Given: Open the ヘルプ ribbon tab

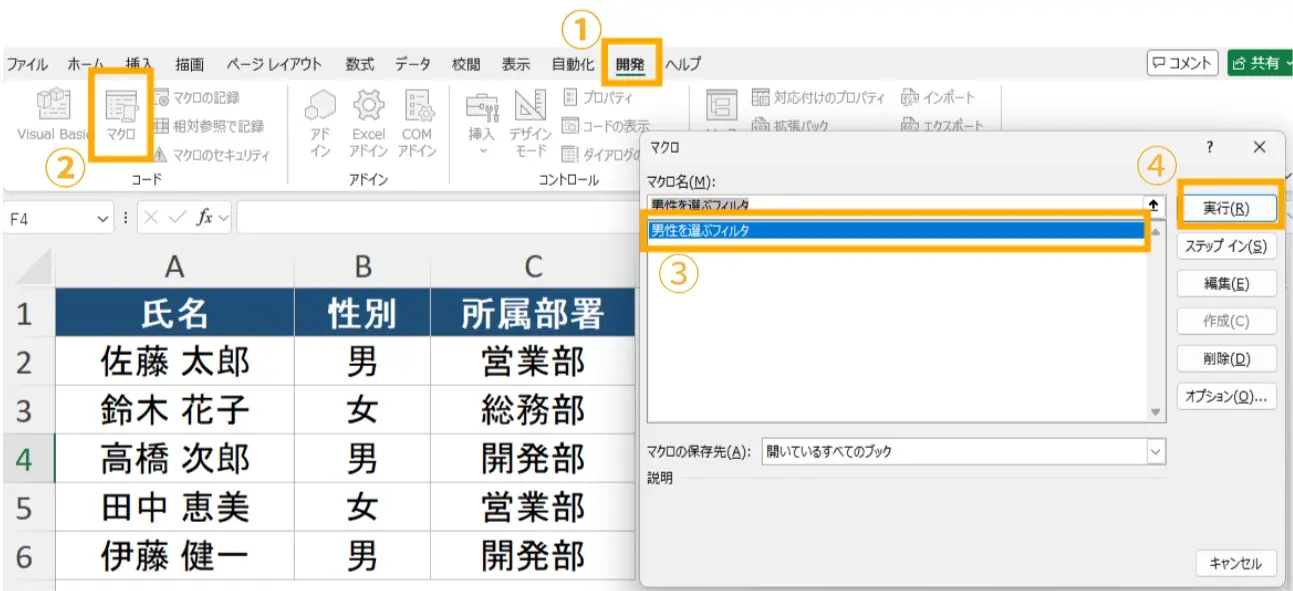Looking at the screenshot, I should point(683,64).
